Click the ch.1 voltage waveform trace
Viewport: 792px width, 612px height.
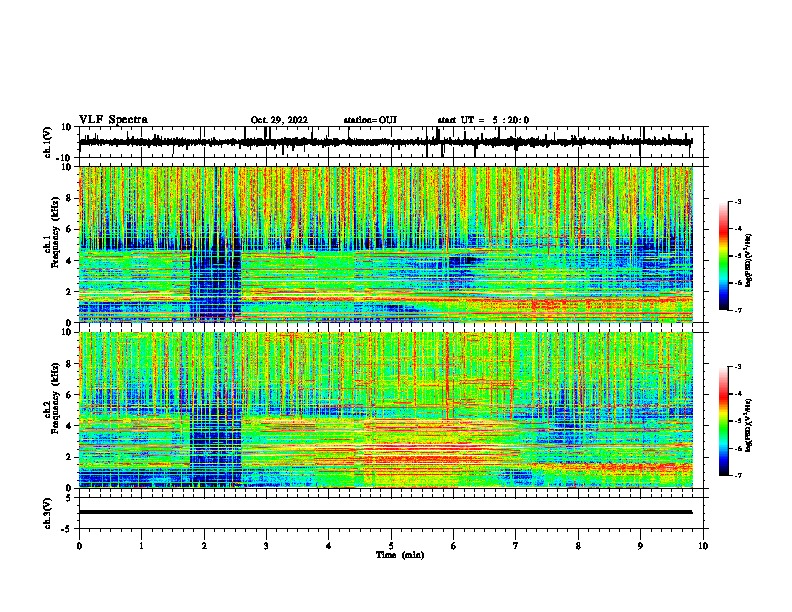(385, 142)
